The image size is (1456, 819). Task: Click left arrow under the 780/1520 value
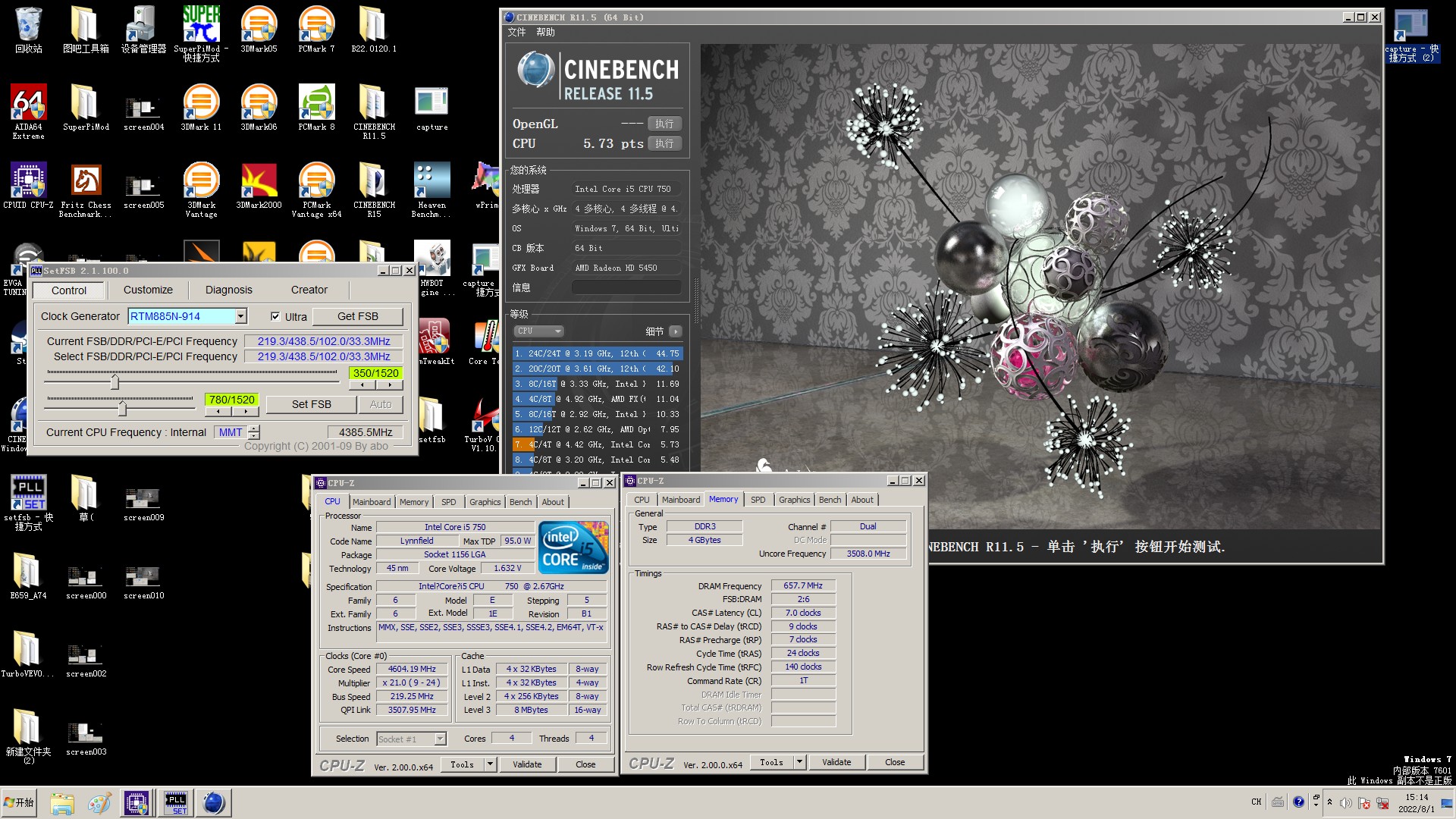point(218,412)
